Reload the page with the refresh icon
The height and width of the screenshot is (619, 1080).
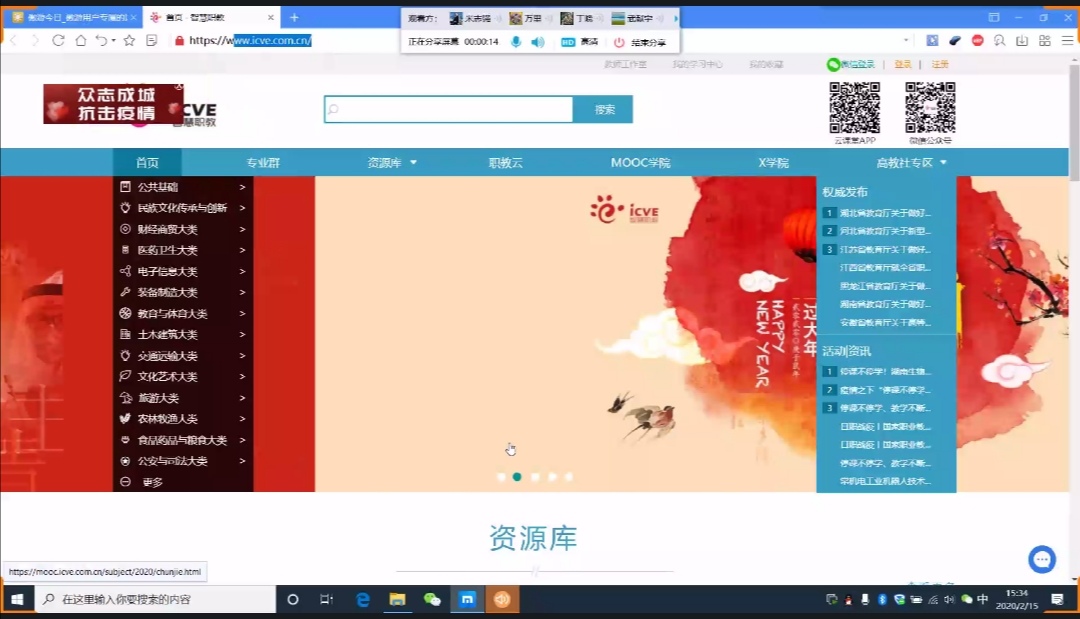58,41
